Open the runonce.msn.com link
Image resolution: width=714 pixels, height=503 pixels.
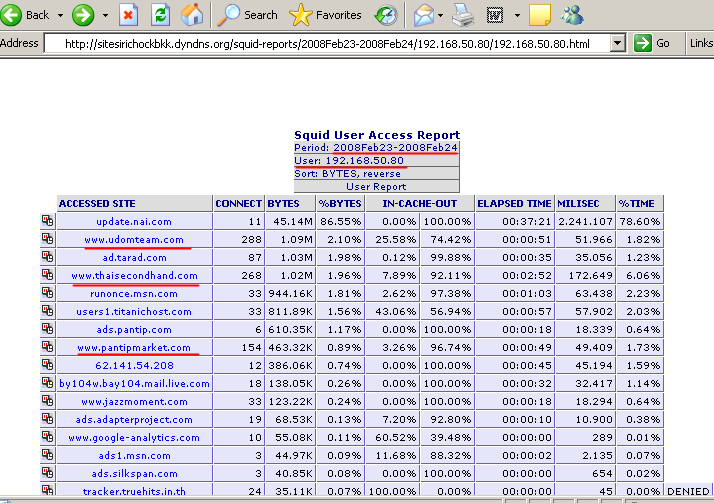tap(134, 294)
